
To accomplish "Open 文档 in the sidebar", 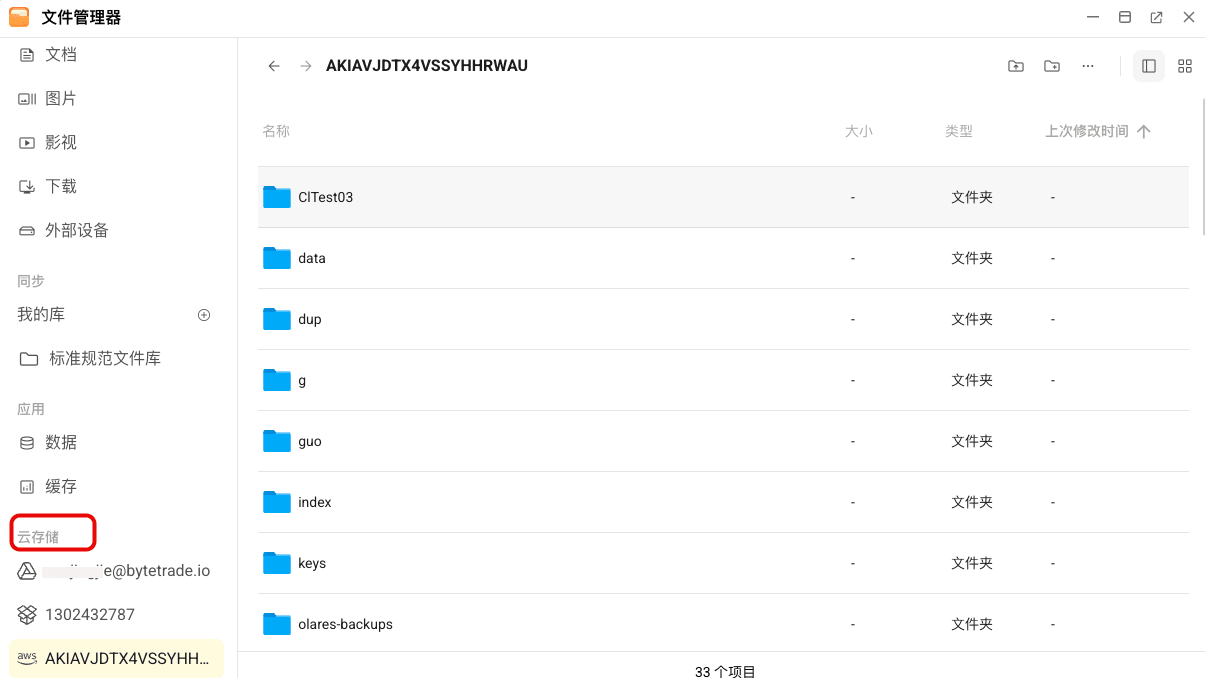I will click(x=61, y=54).
